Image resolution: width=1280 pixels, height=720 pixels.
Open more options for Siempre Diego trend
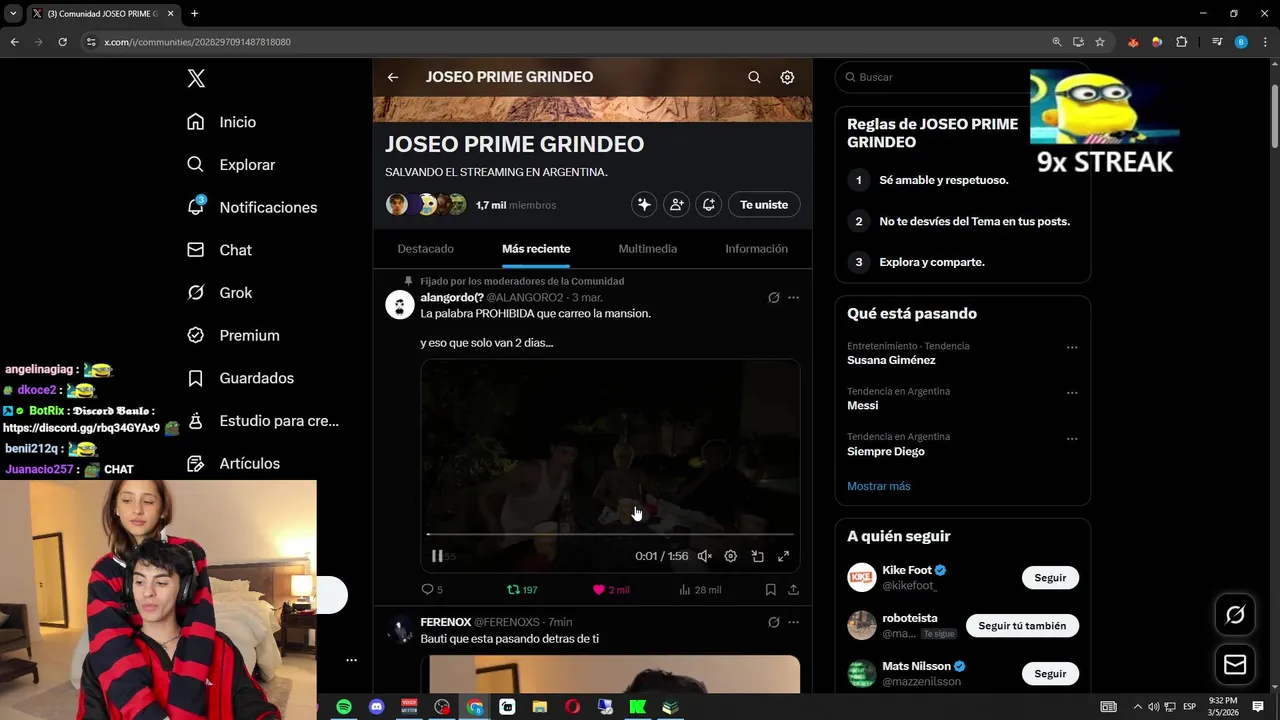[1072, 438]
